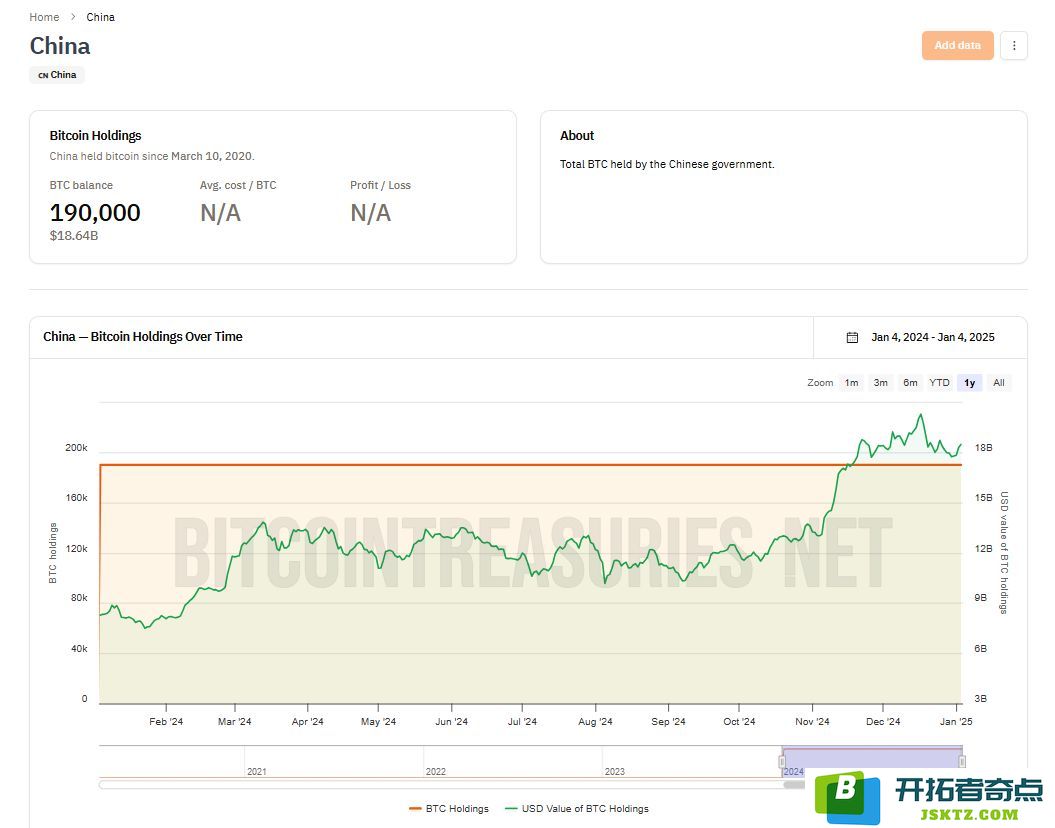This screenshot has width=1055, height=828.
Task: Click the Bitcoin Holdings card heading
Action: pyautogui.click(x=96, y=135)
